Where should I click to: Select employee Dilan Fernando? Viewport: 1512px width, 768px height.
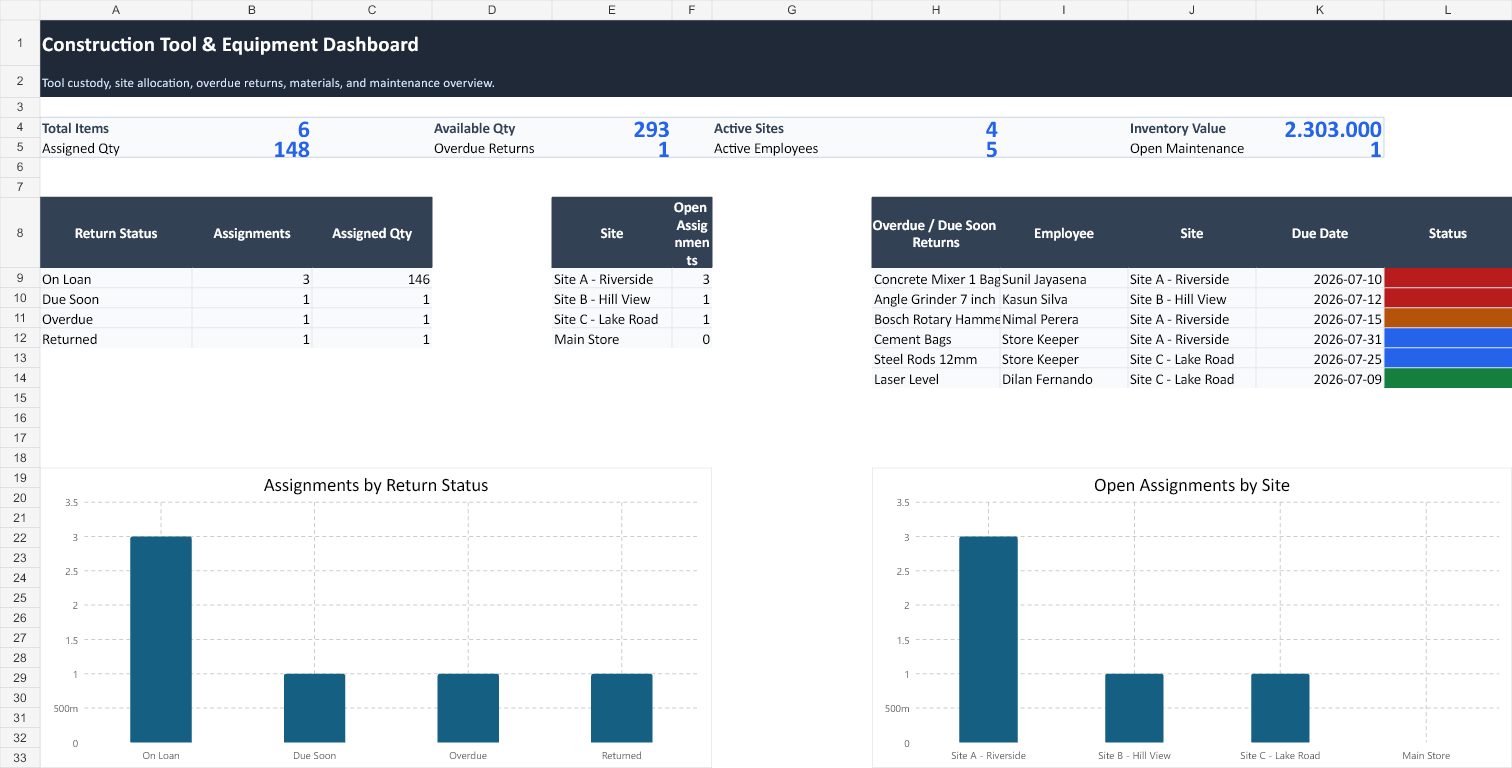[1064, 379]
